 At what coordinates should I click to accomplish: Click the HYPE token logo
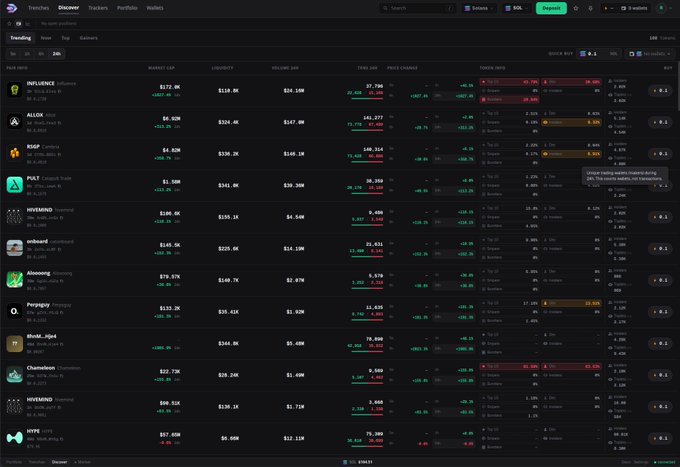click(x=14, y=438)
